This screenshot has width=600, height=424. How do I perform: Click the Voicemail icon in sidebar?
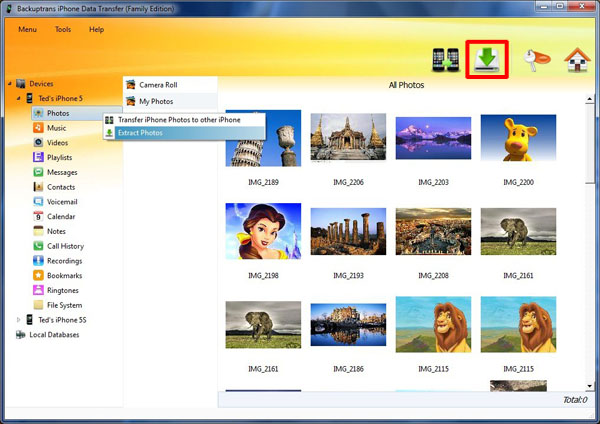[38, 202]
